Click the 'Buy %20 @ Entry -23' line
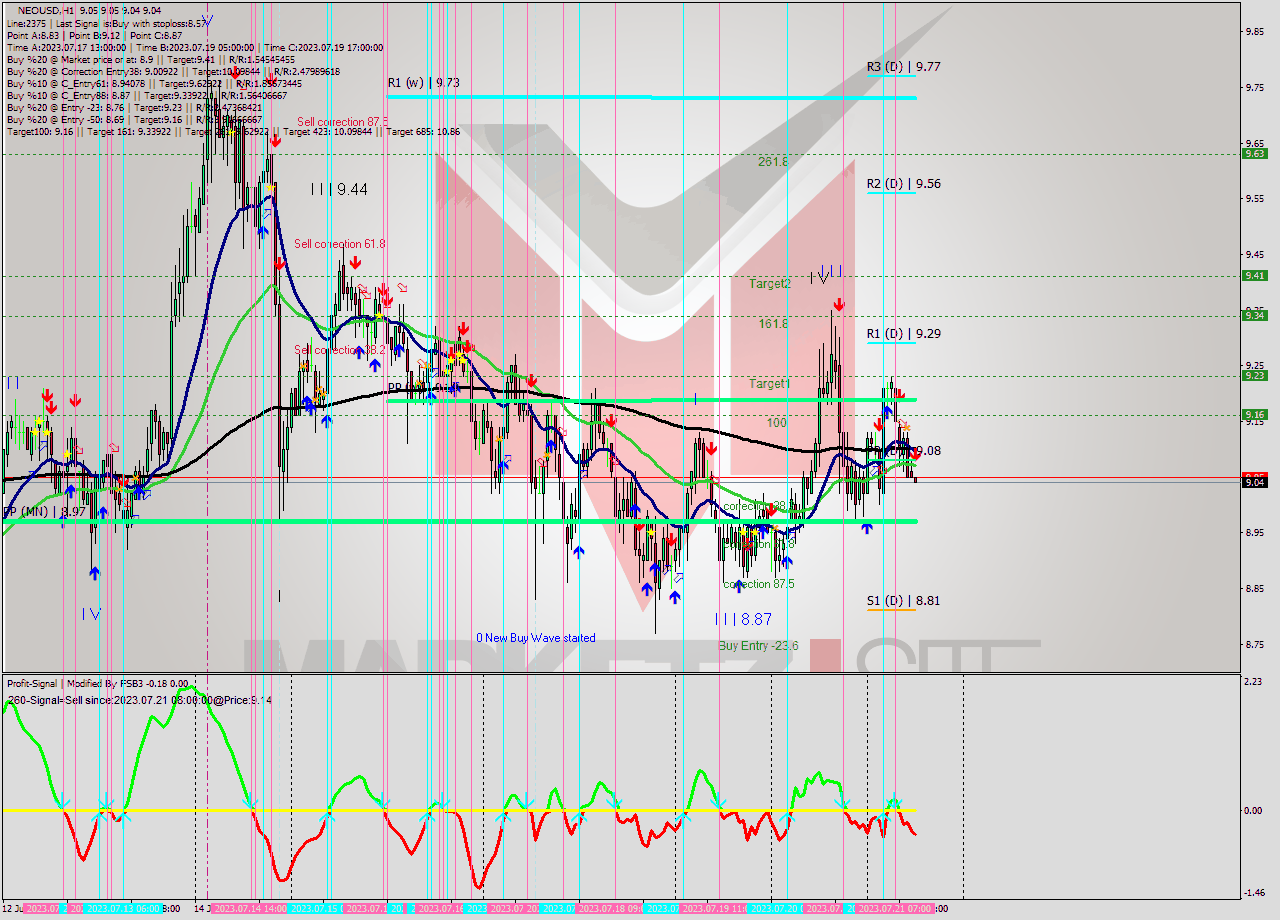This screenshot has height=920, width=1280. pos(134,108)
